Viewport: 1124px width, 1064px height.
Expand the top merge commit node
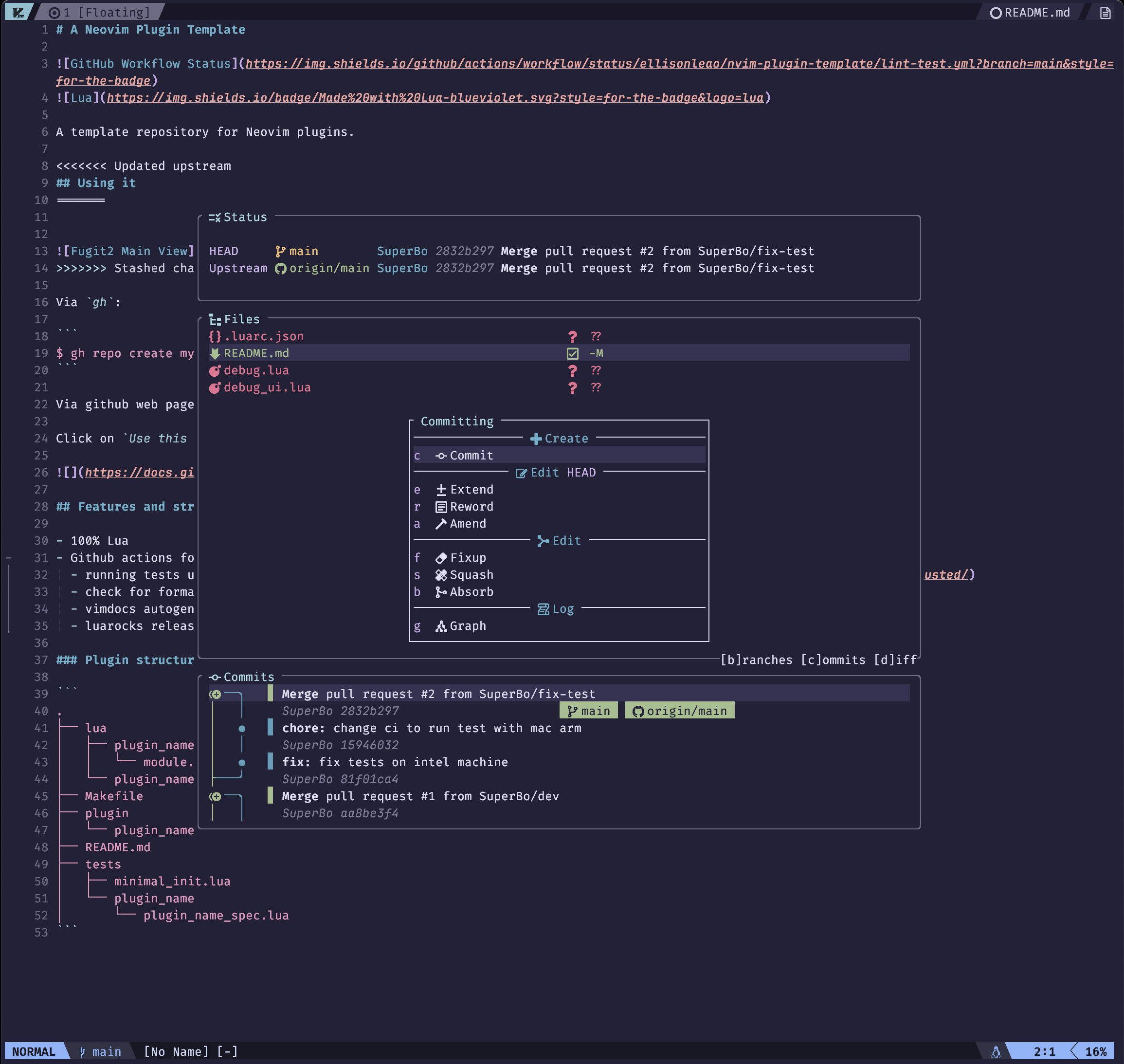pos(216,694)
